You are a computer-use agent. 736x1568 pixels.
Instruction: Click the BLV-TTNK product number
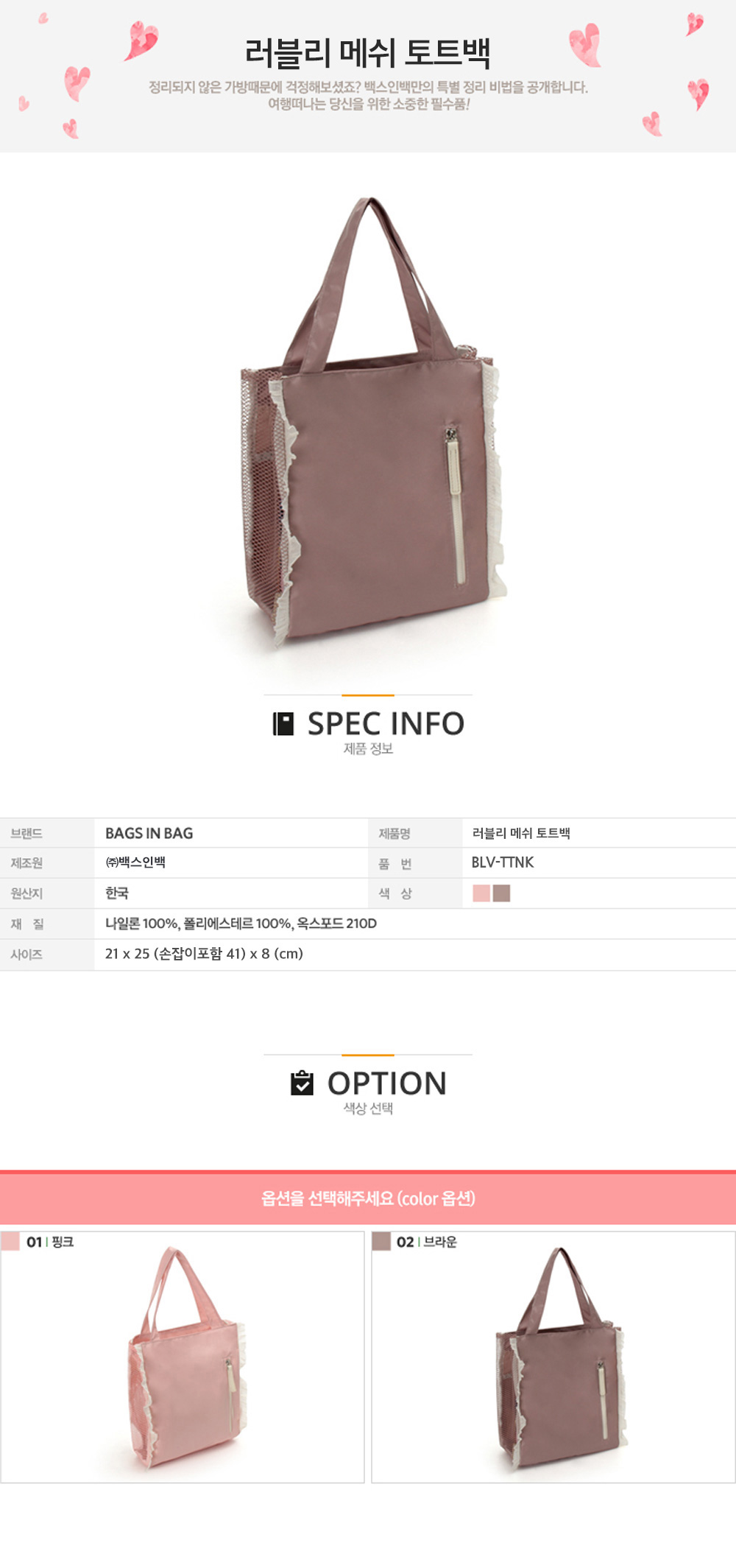503,862
